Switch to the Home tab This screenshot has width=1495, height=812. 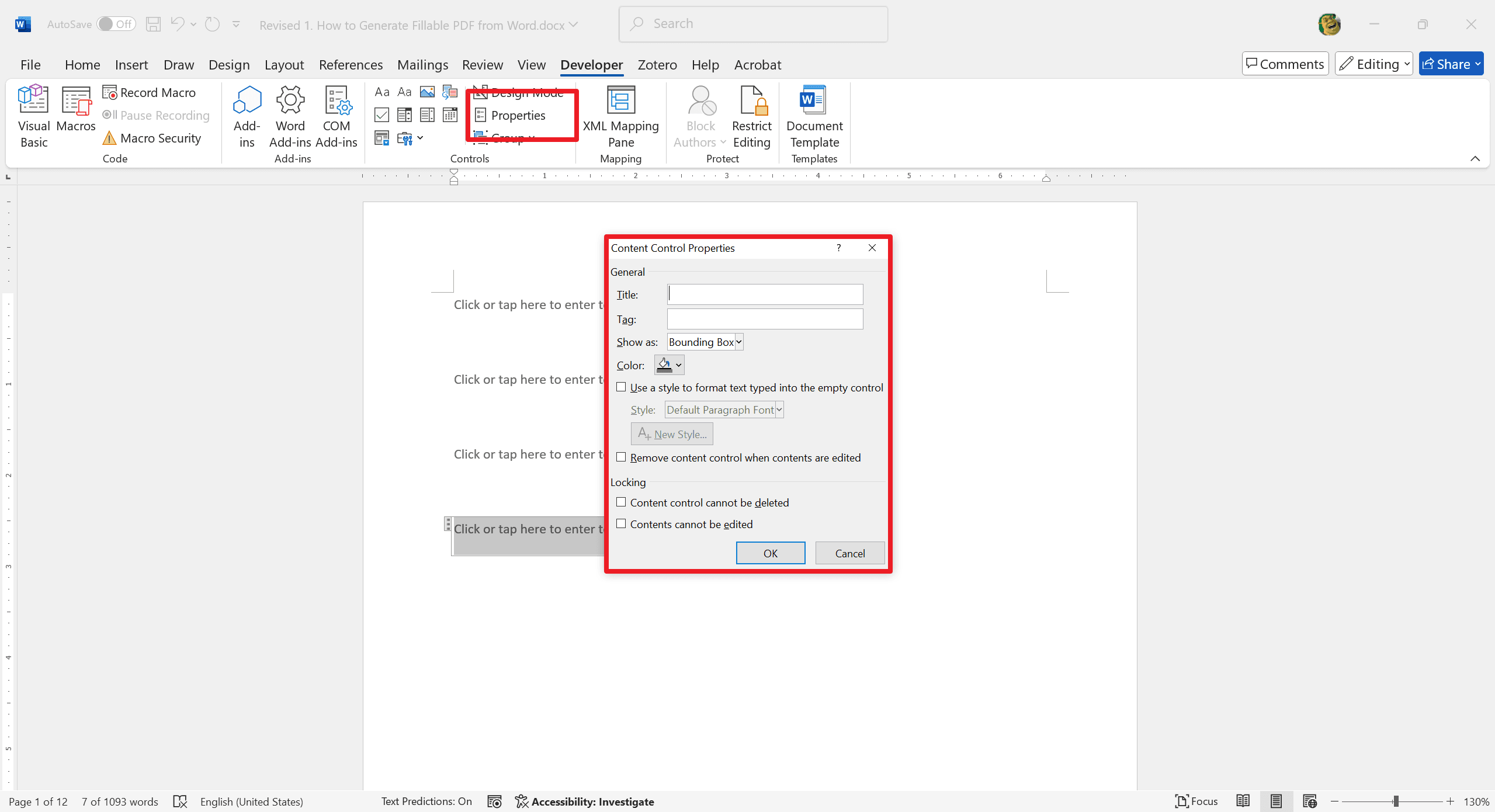click(82, 64)
